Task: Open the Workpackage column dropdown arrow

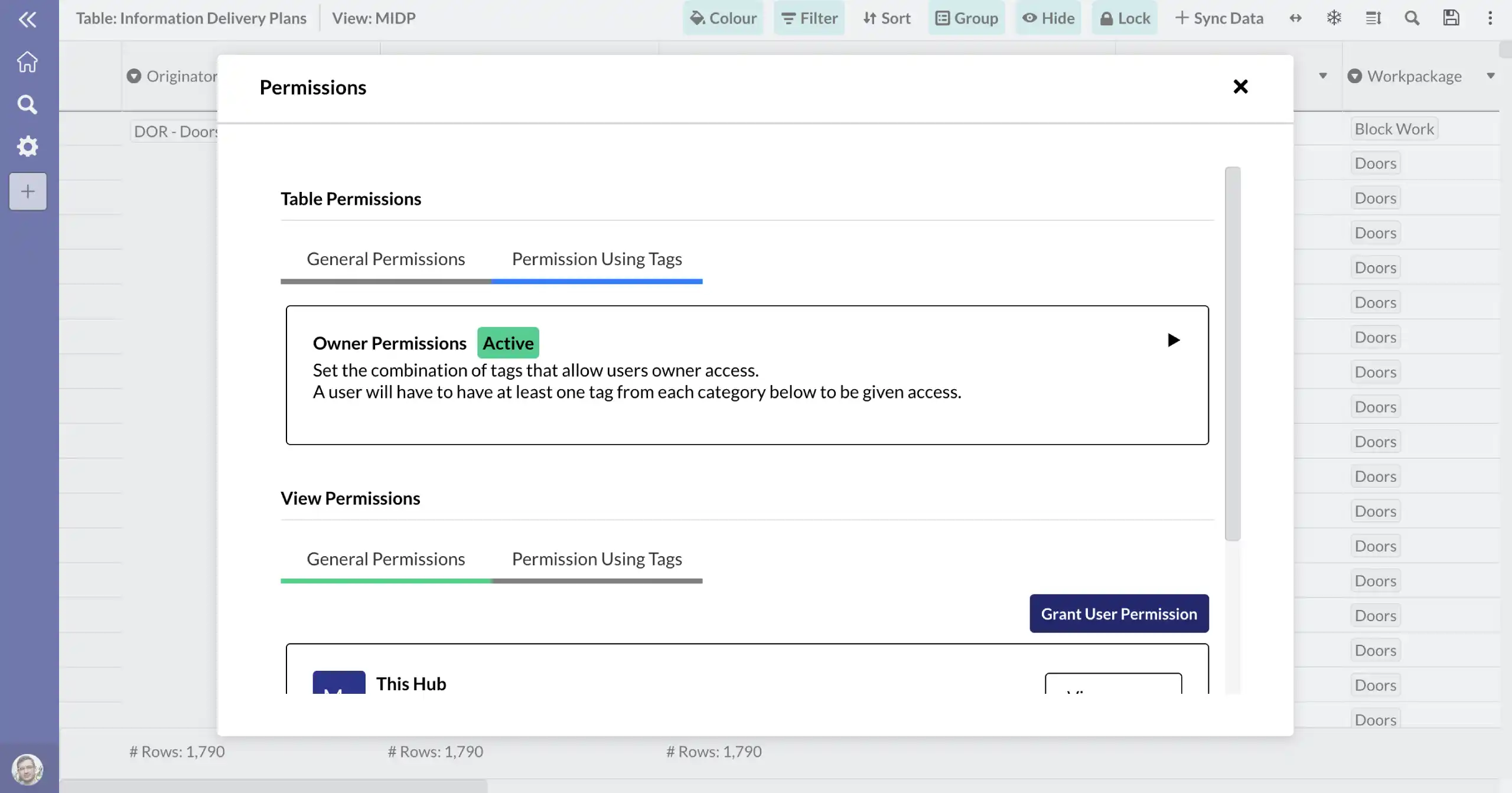Action: [x=1490, y=76]
